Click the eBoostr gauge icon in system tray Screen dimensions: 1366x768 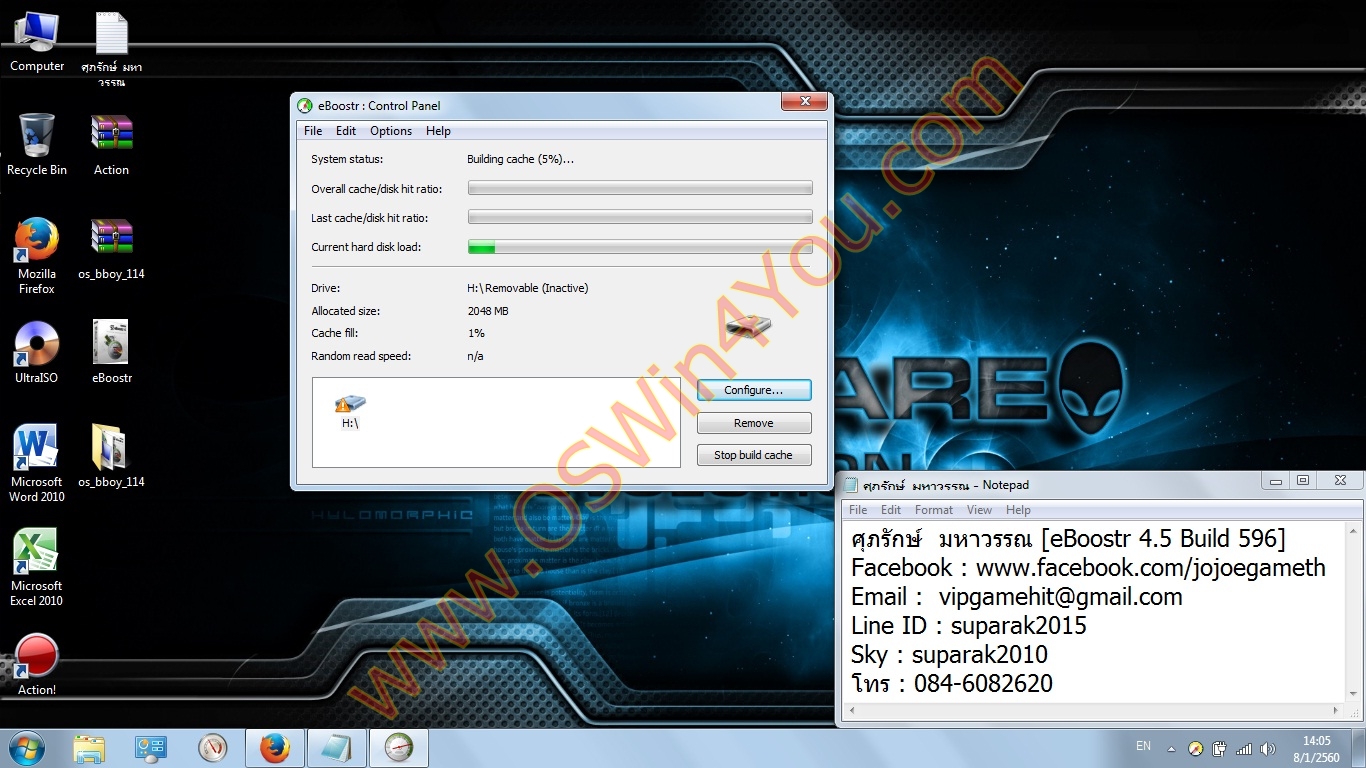coord(1196,748)
